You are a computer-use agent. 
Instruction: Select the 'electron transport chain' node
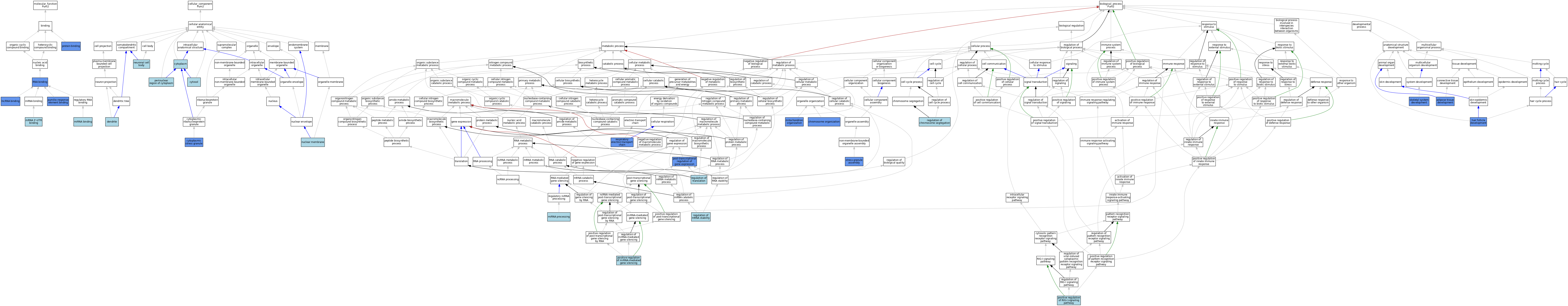pyautogui.click(x=635, y=122)
